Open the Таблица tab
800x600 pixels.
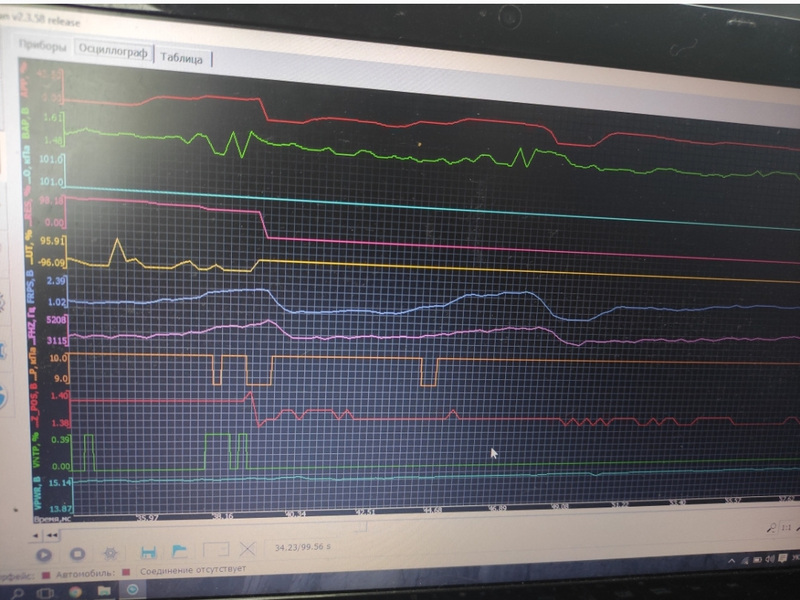[182, 59]
